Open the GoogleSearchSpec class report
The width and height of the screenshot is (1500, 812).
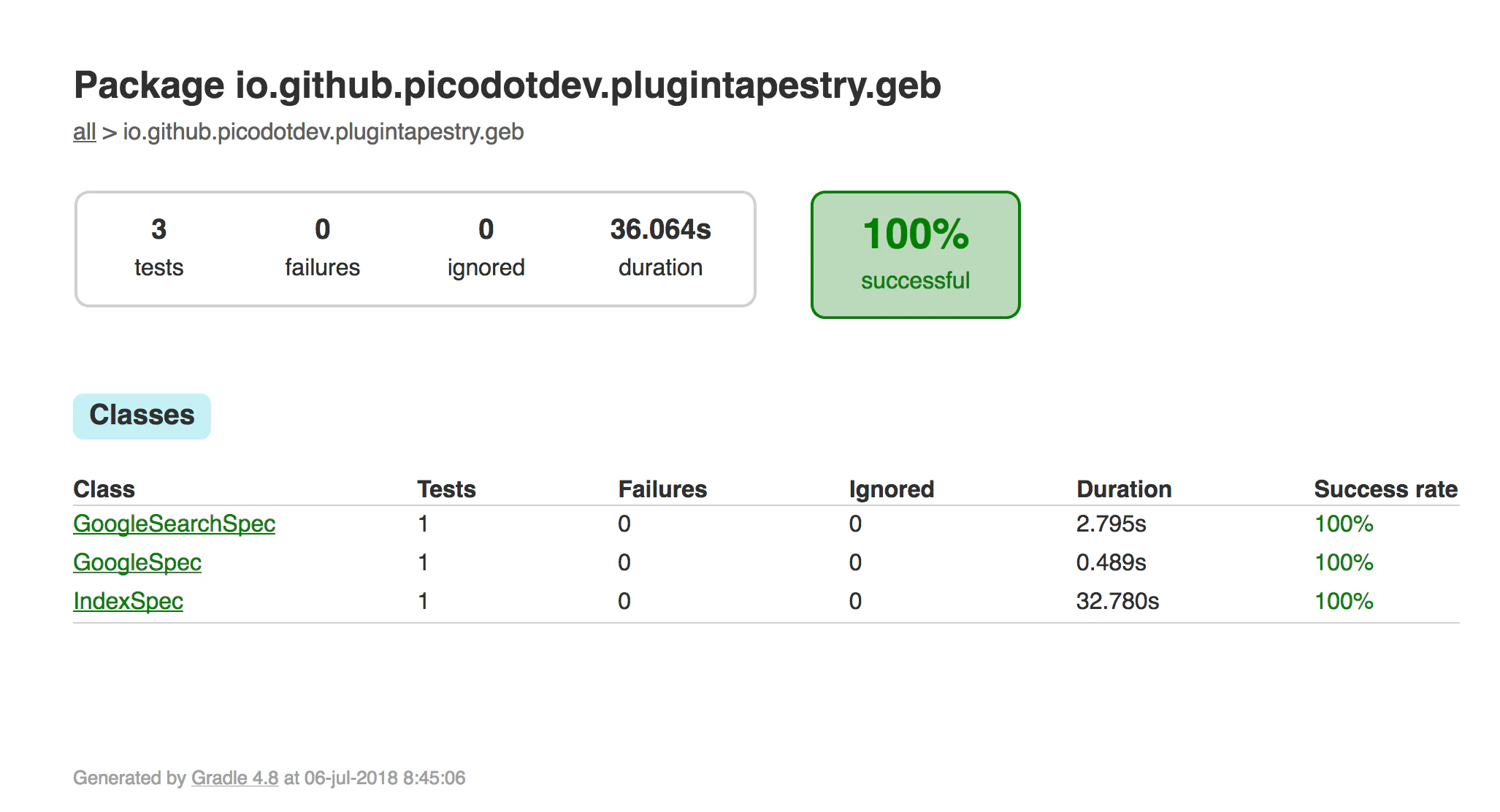pyautogui.click(x=174, y=524)
